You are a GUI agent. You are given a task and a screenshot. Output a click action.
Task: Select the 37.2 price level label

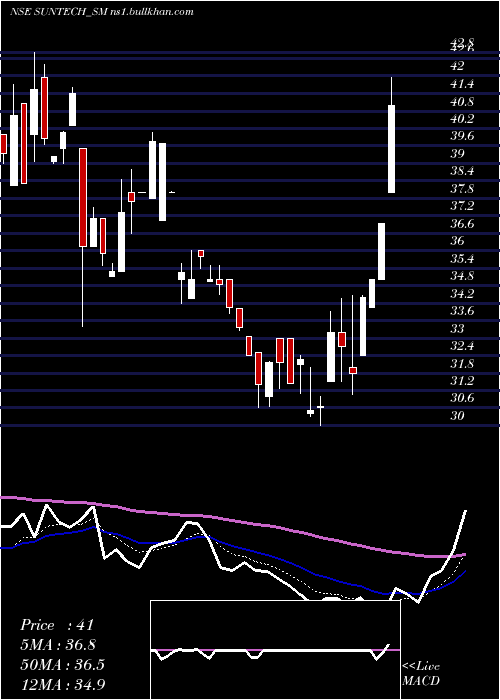point(462,206)
